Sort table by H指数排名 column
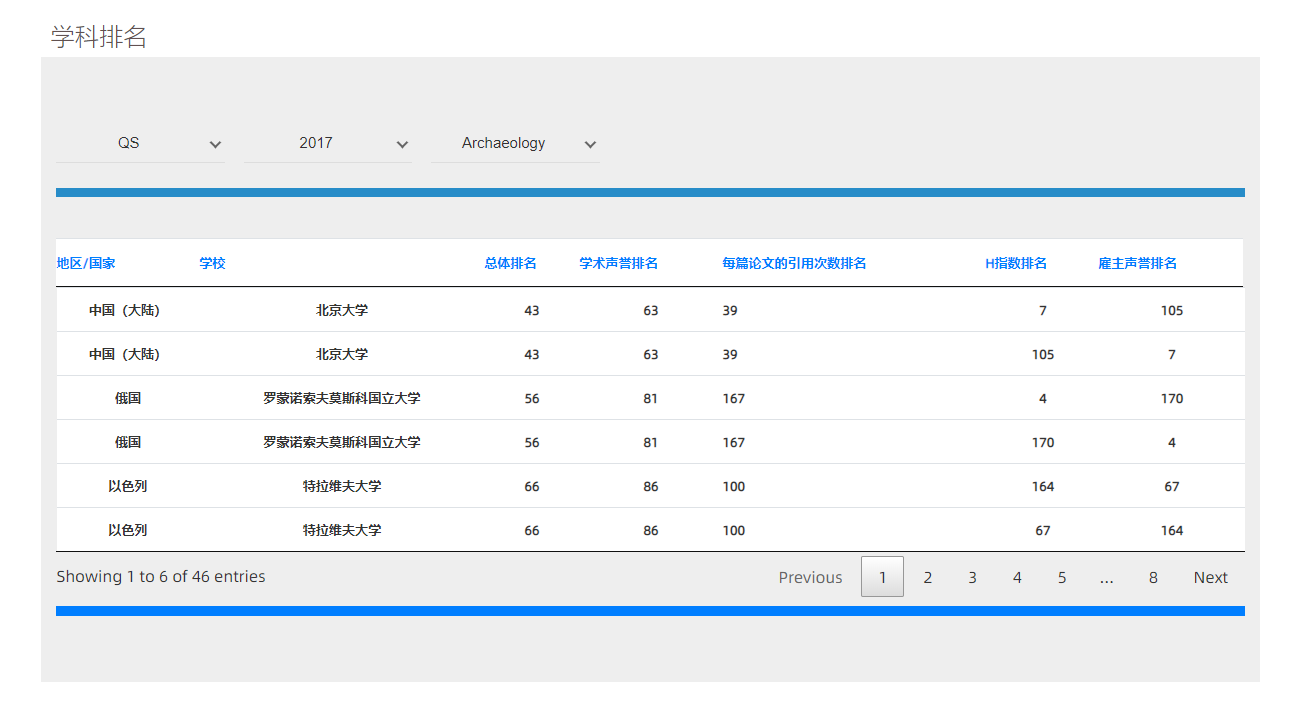1292x717 pixels. [1016, 263]
